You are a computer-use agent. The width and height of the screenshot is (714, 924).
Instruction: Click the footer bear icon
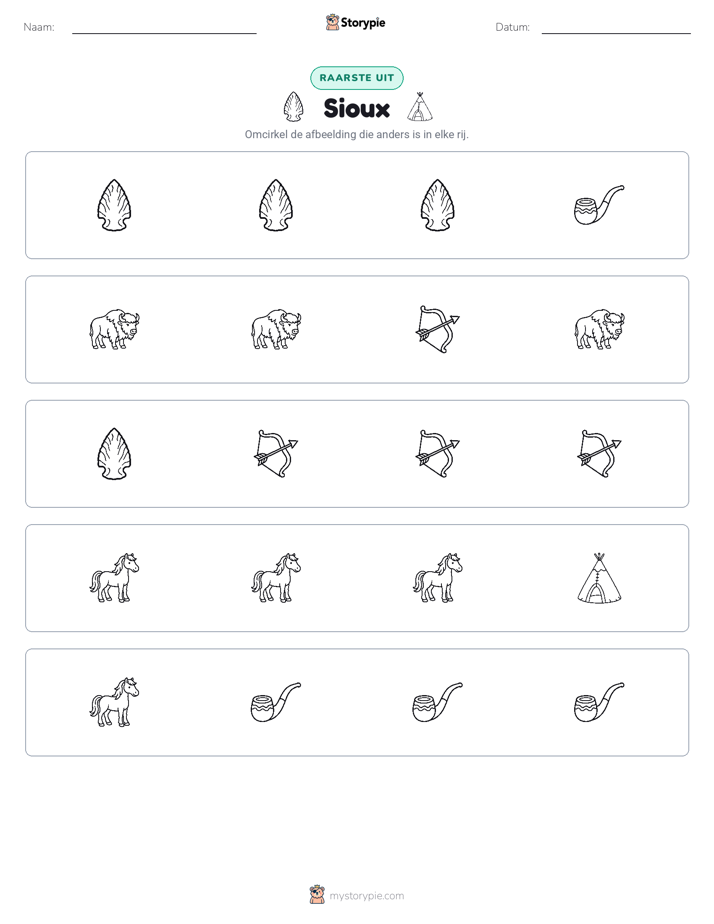coord(317,895)
